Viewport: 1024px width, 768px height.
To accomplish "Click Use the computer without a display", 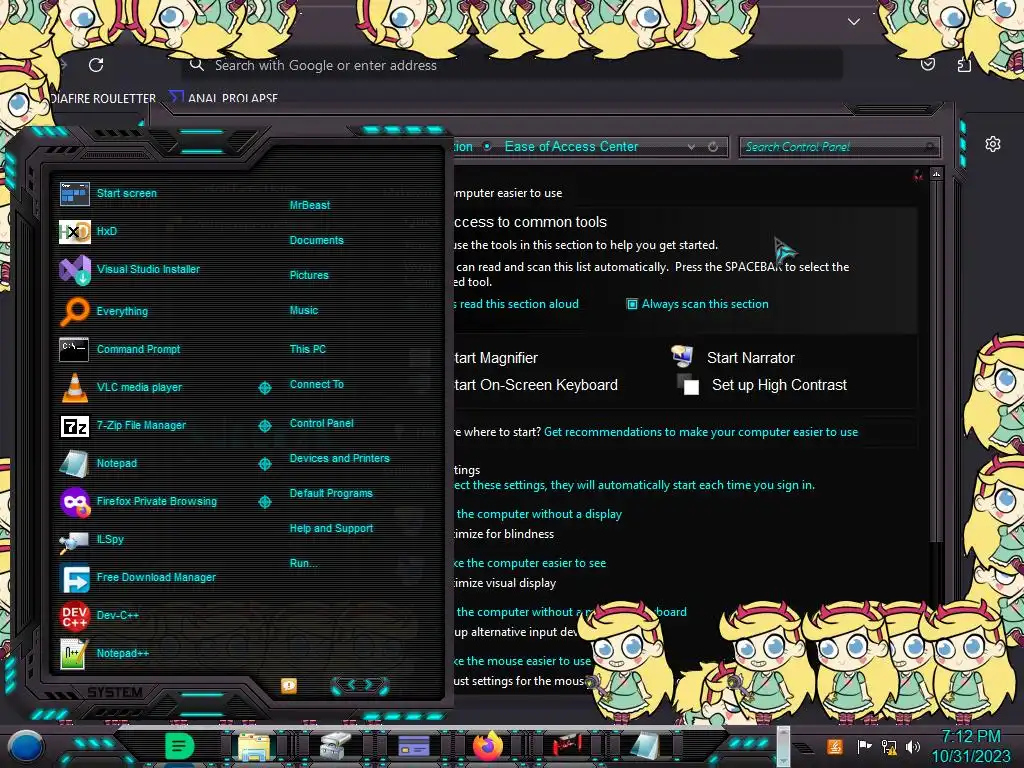I will click(539, 514).
